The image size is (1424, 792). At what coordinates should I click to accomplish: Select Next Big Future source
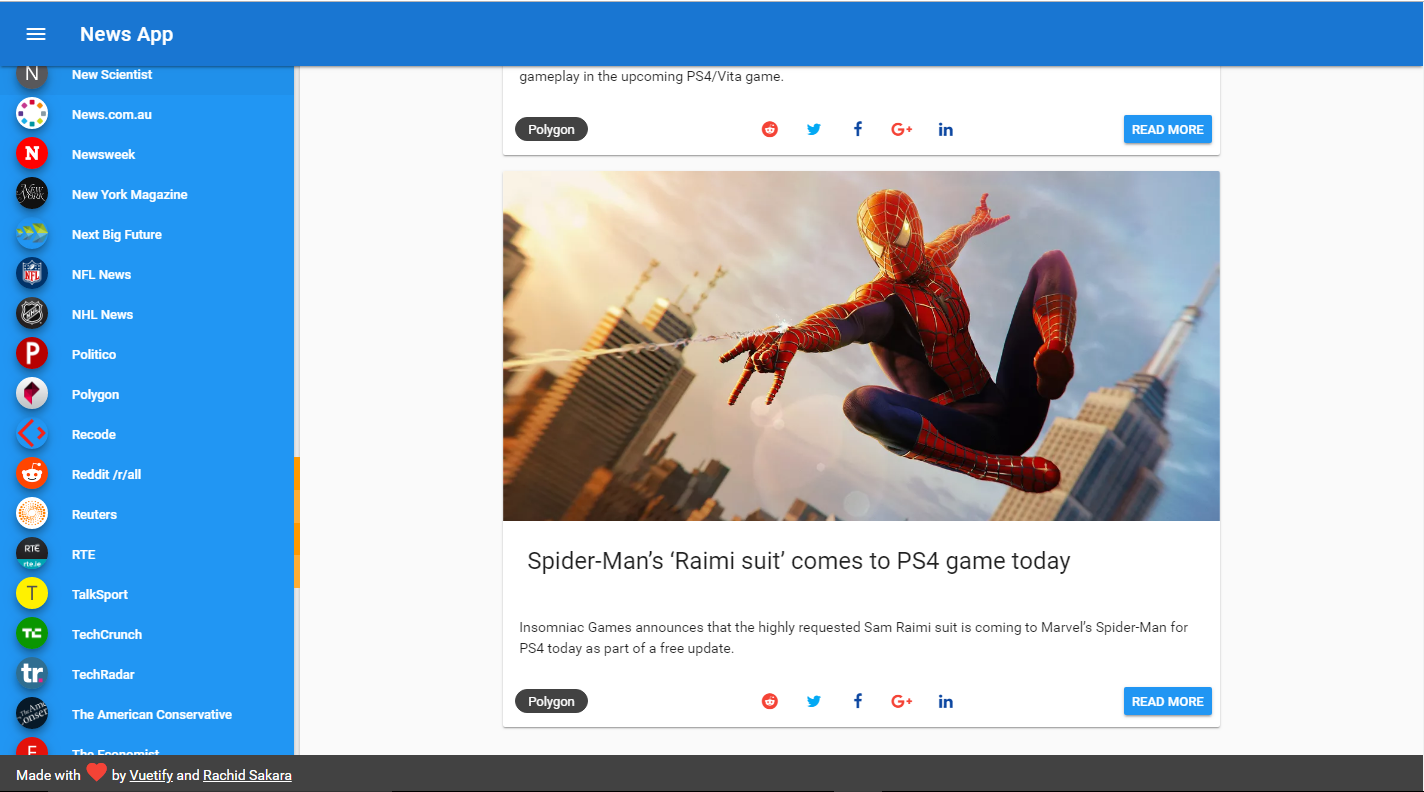pos(147,234)
